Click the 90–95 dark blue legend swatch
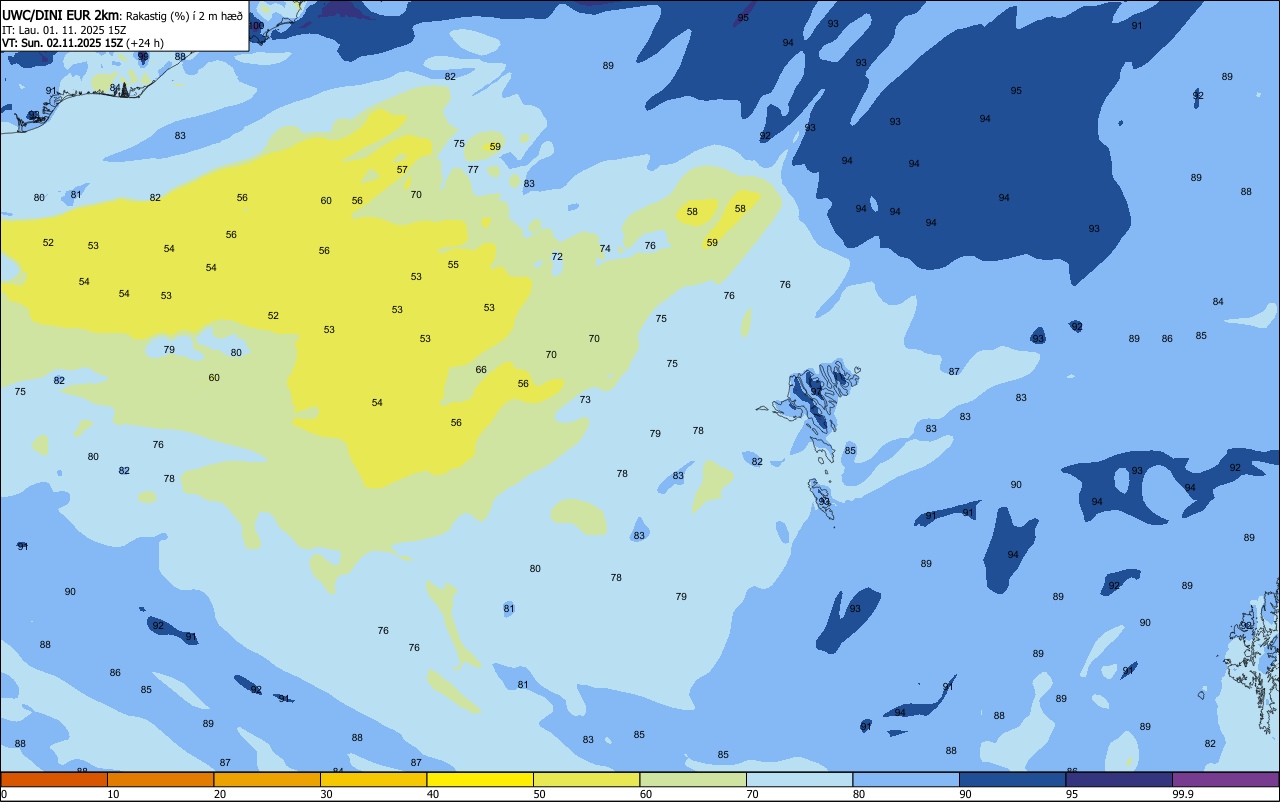The height and width of the screenshot is (802, 1280). [1012, 779]
